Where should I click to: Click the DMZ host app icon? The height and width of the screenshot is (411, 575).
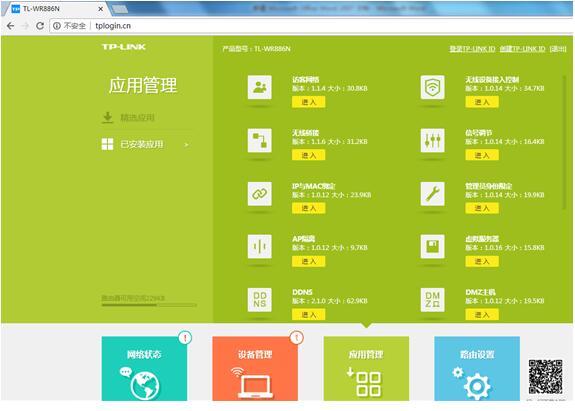[x=433, y=300]
